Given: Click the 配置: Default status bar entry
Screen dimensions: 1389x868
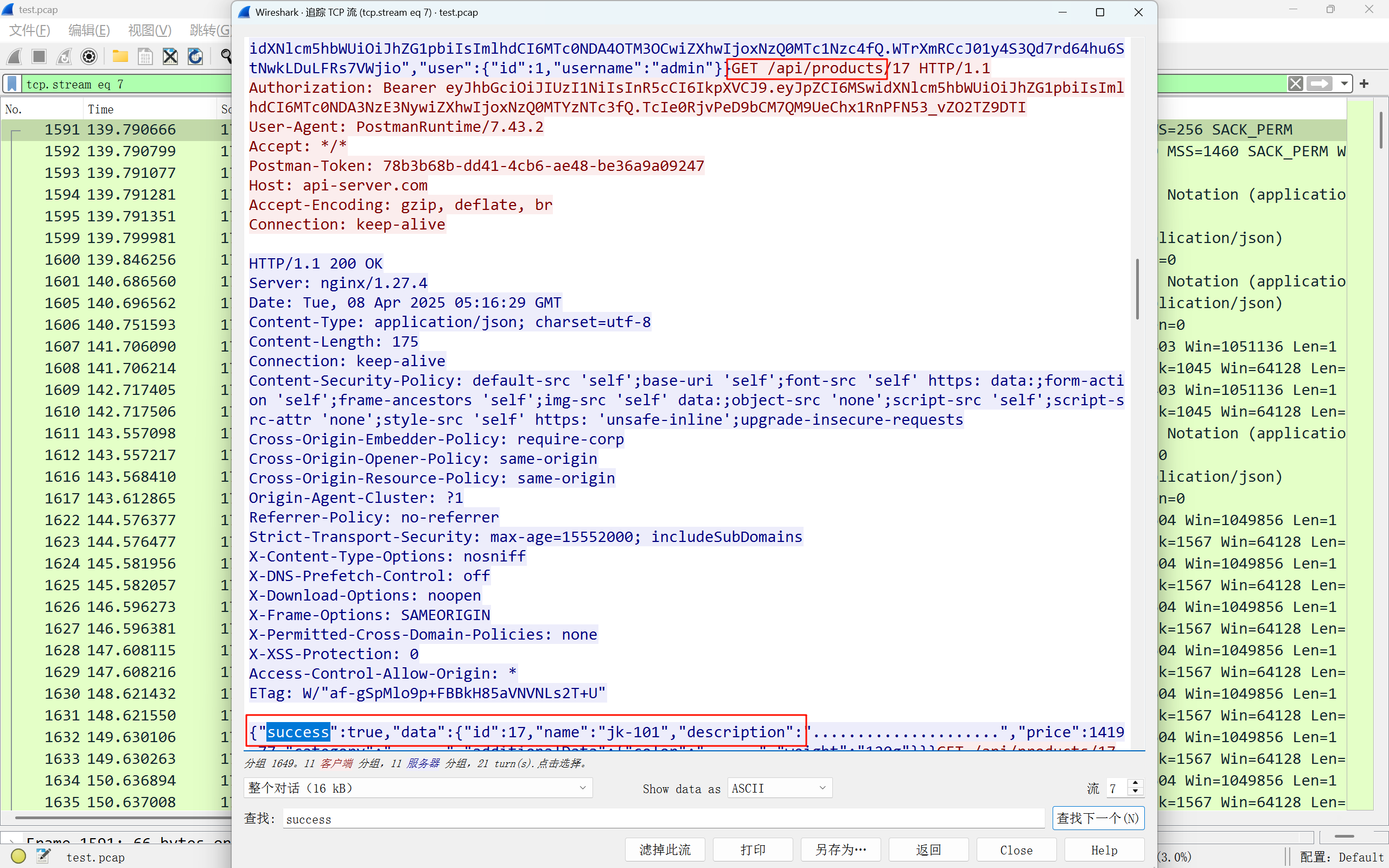Looking at the screenshot, I should 1341,857.
